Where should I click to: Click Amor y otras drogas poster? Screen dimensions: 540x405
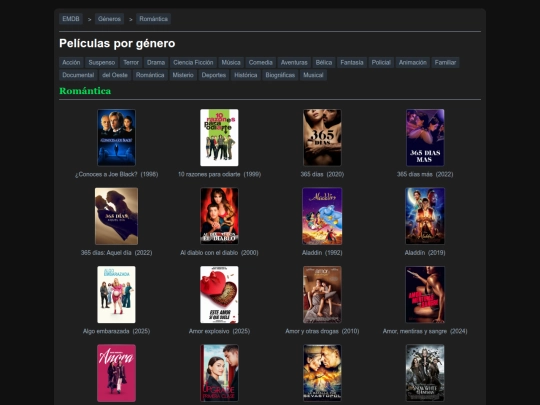pyautogui.click(x=322, y=294)
